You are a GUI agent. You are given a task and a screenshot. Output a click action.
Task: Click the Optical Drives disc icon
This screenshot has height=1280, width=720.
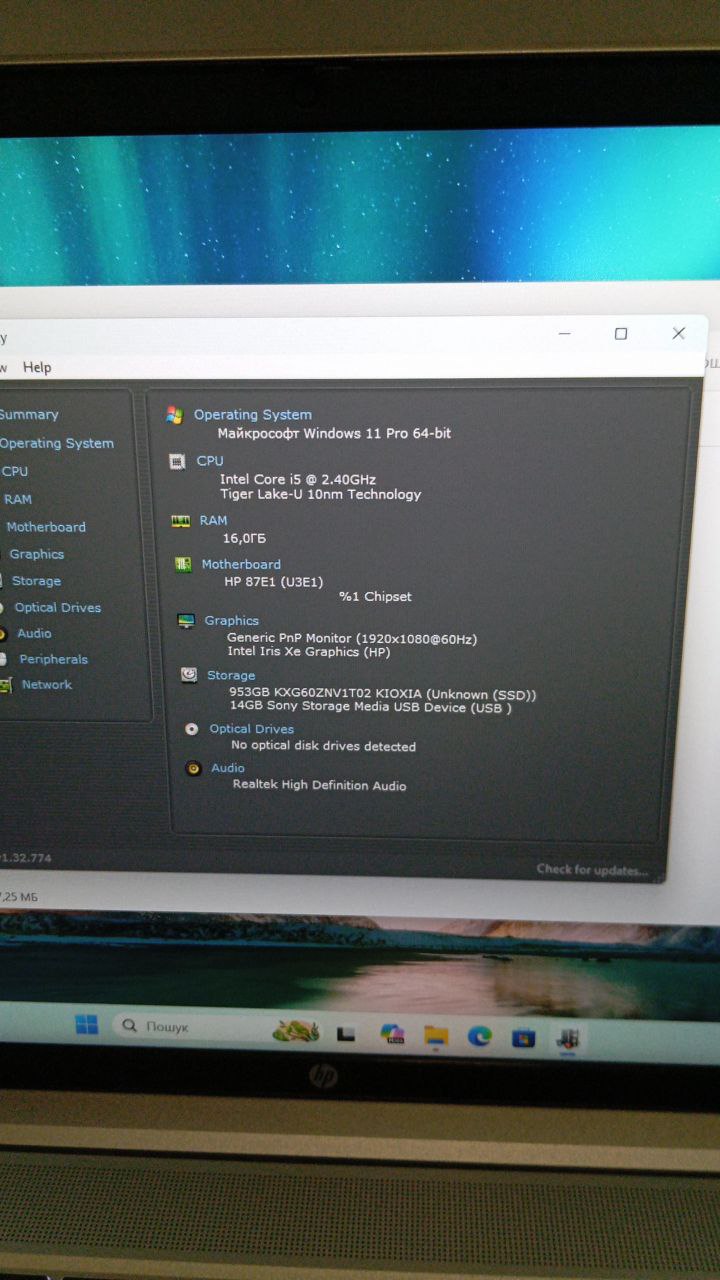tap(191, 729)
